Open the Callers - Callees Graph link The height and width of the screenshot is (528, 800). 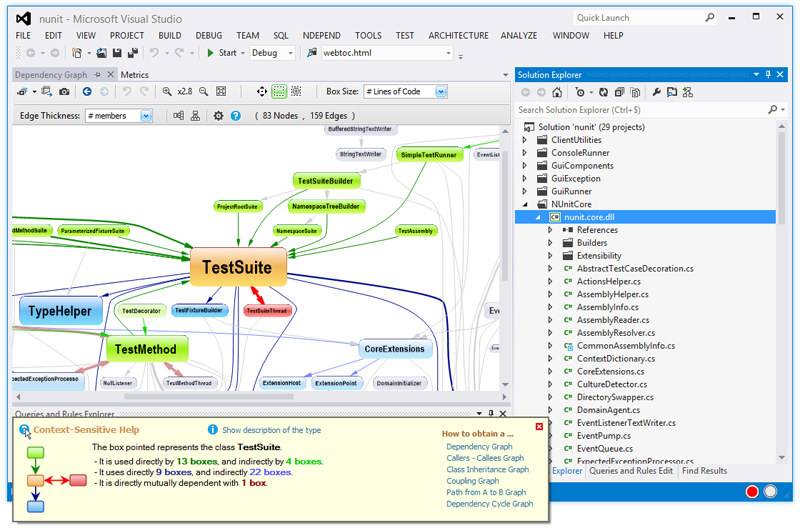[485, 458]
